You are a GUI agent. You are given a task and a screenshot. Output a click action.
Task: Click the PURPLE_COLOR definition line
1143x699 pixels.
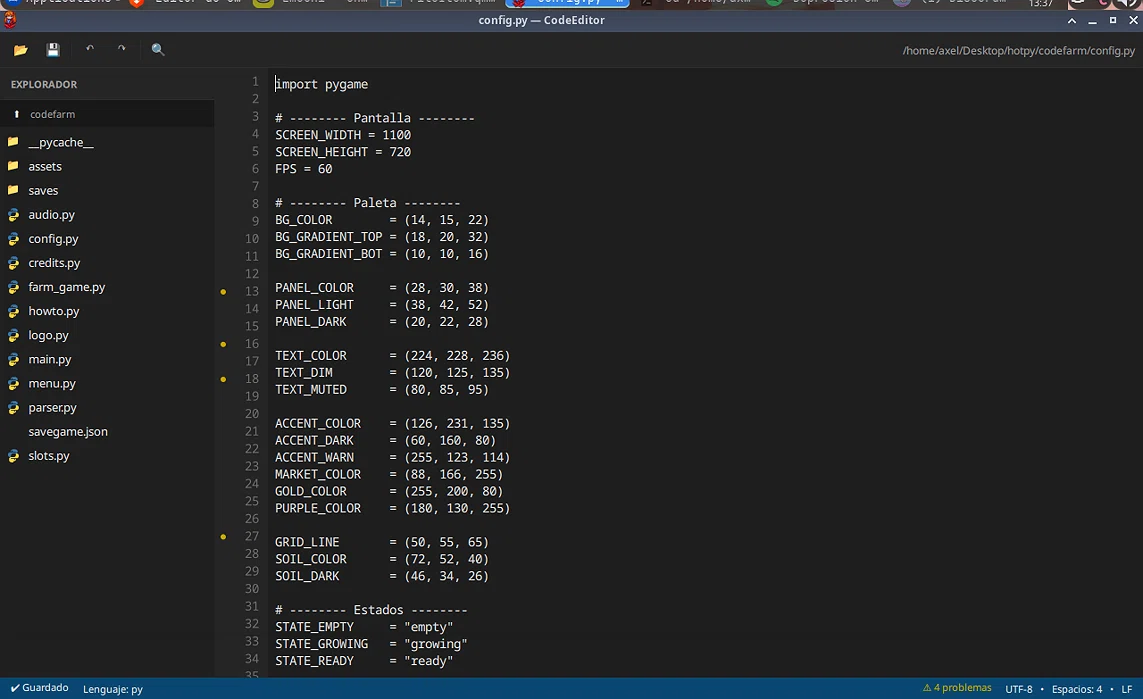[392, 507]
